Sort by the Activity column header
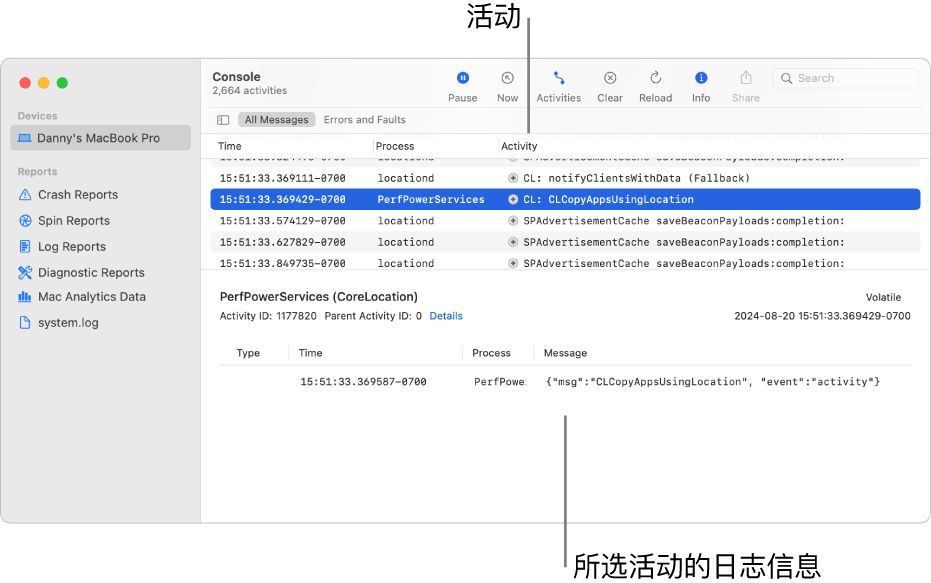Screen dimensions: 931x583 point(519,146)
